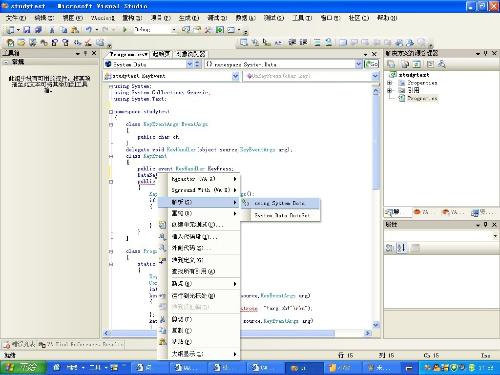Viewport: 500px width, 375px height.
Task: Expand the Properties node in Solution Explorer
Action: point(389,83)
